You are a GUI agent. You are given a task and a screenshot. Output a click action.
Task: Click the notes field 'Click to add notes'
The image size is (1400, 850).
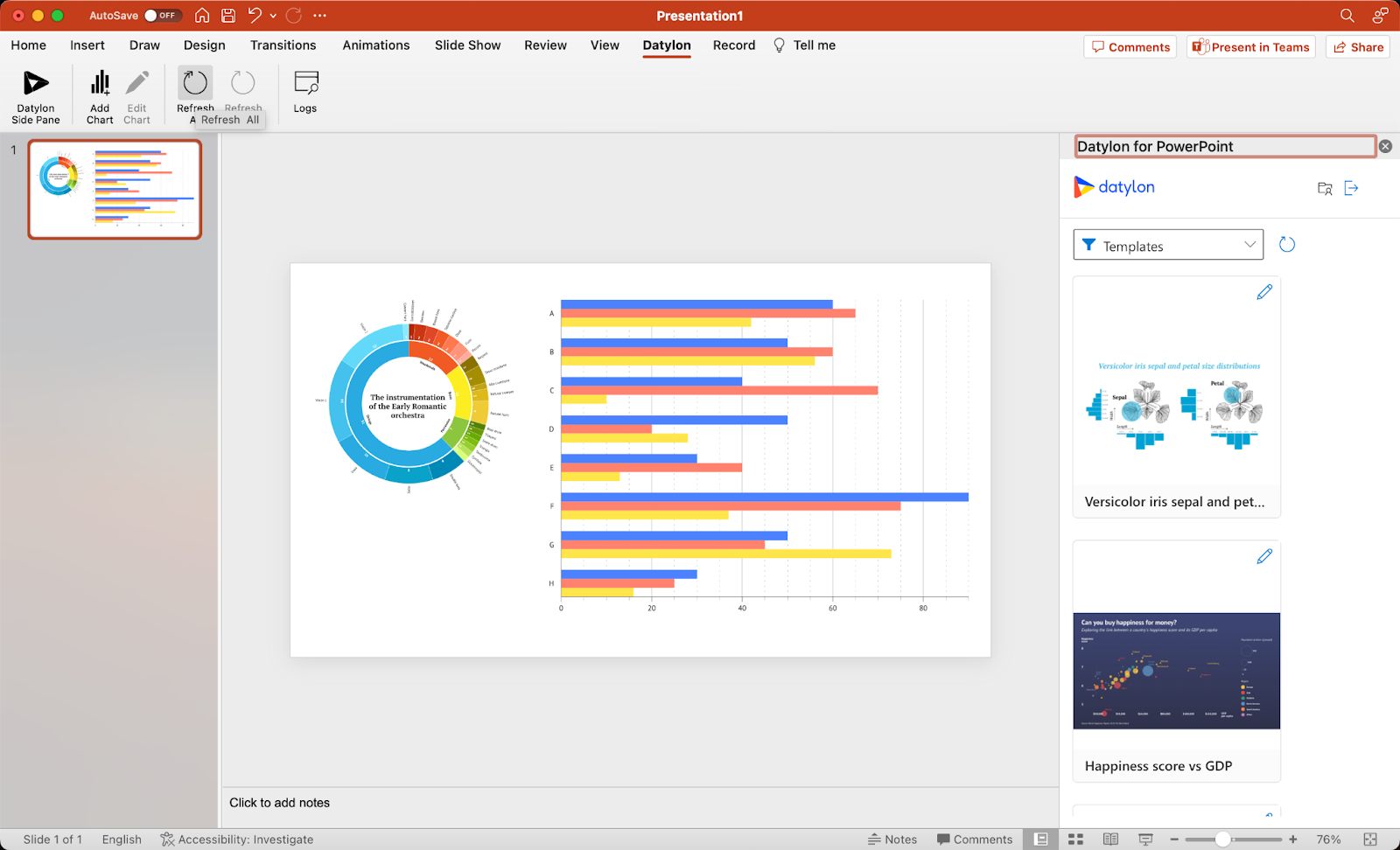click(280, 803)
